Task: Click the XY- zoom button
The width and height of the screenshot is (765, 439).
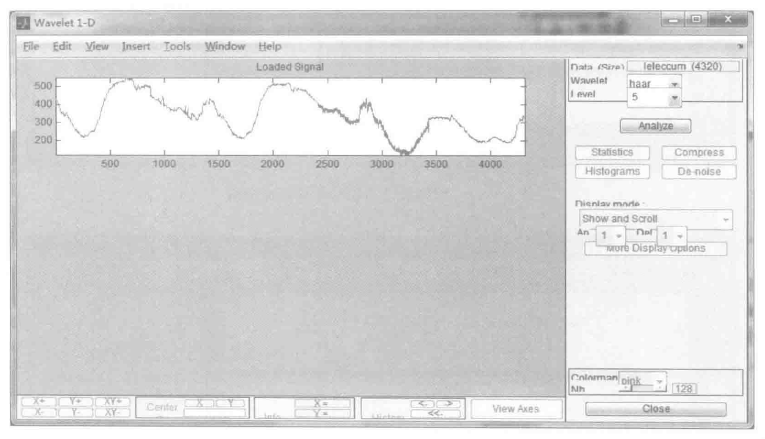Action: click(112, 413)
